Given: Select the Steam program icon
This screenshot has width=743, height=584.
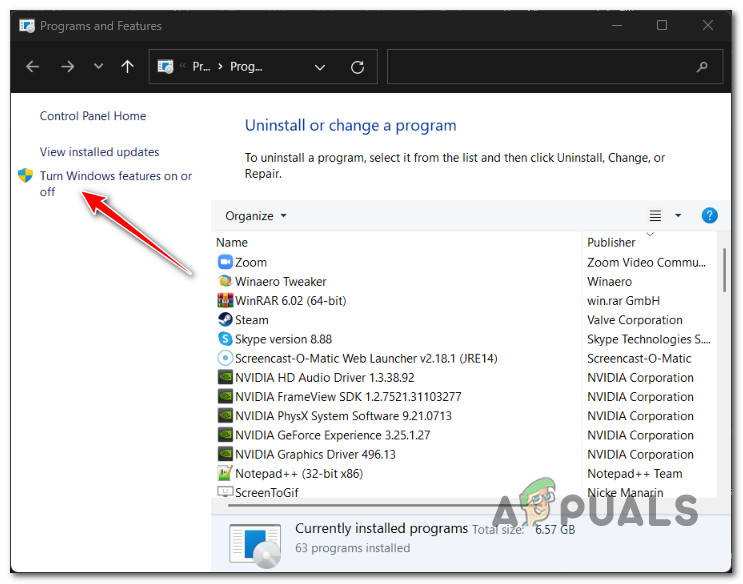Looking at the screenshot, I should [225, 319].
